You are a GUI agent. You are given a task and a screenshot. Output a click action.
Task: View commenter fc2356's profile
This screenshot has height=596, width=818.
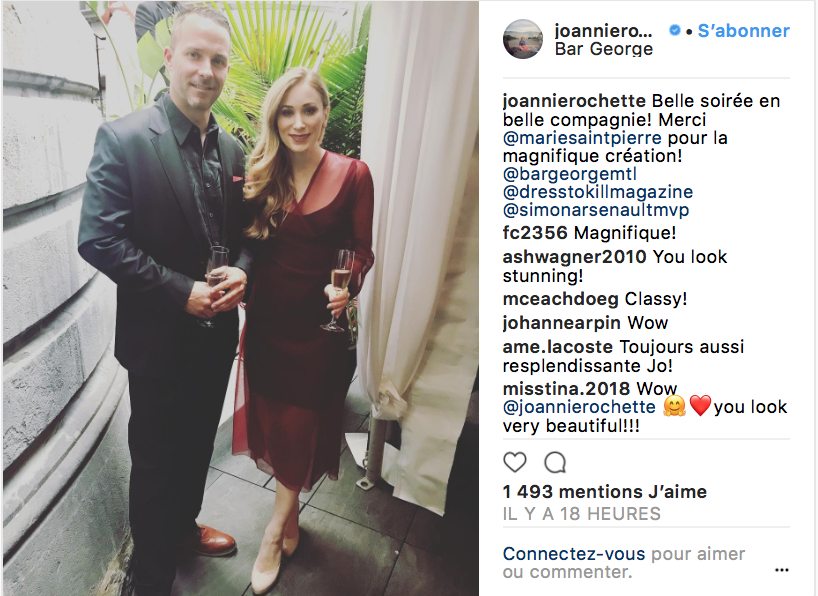tap(535, 233)
